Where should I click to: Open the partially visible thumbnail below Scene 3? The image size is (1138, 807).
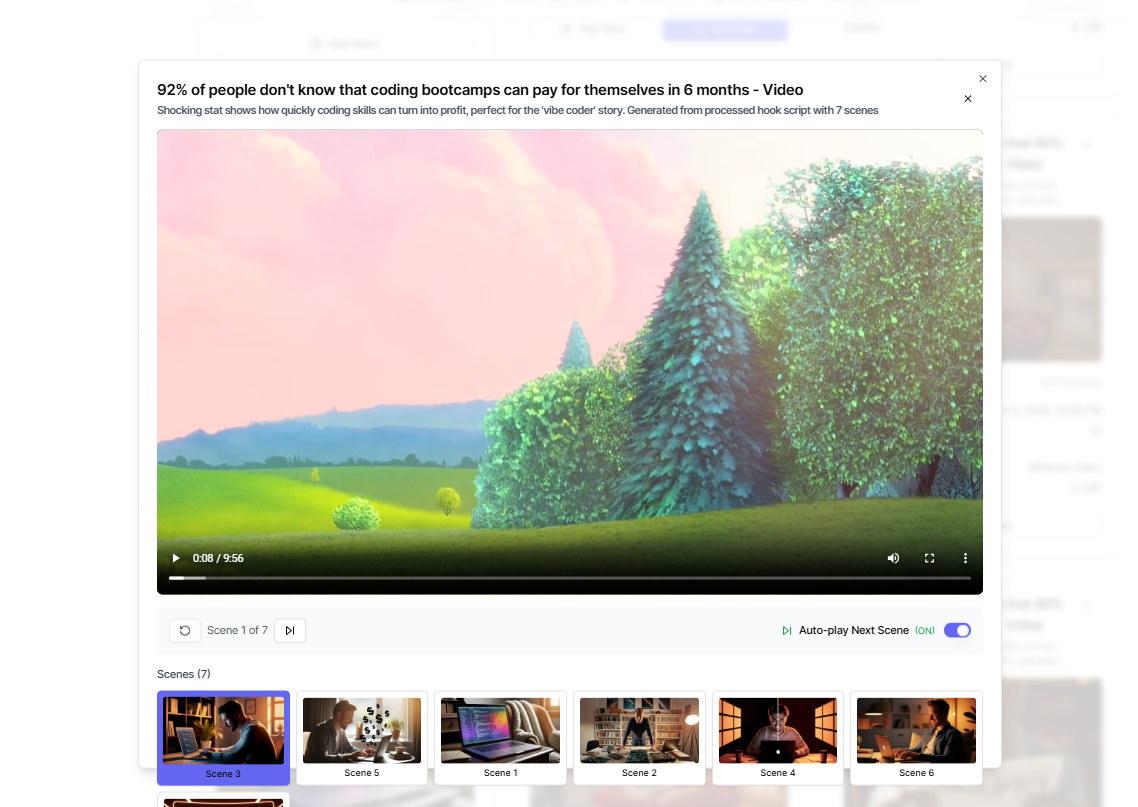(223, 800)
